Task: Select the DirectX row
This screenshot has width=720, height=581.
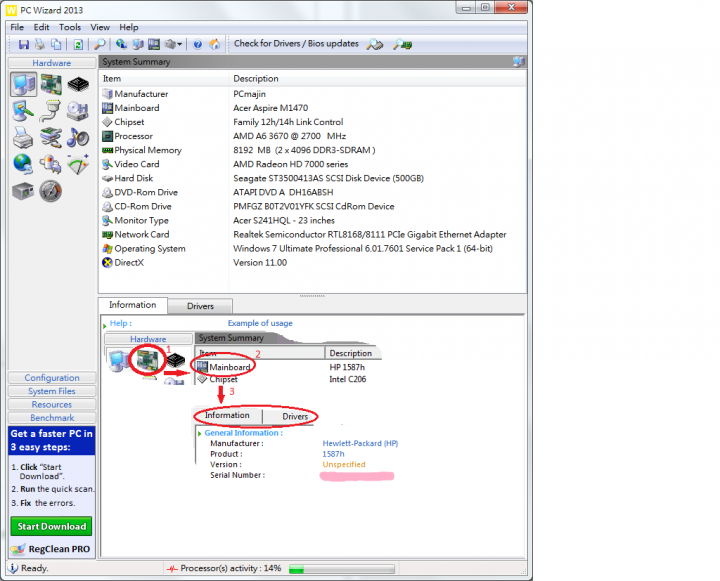Action: [x=313, y=263]
